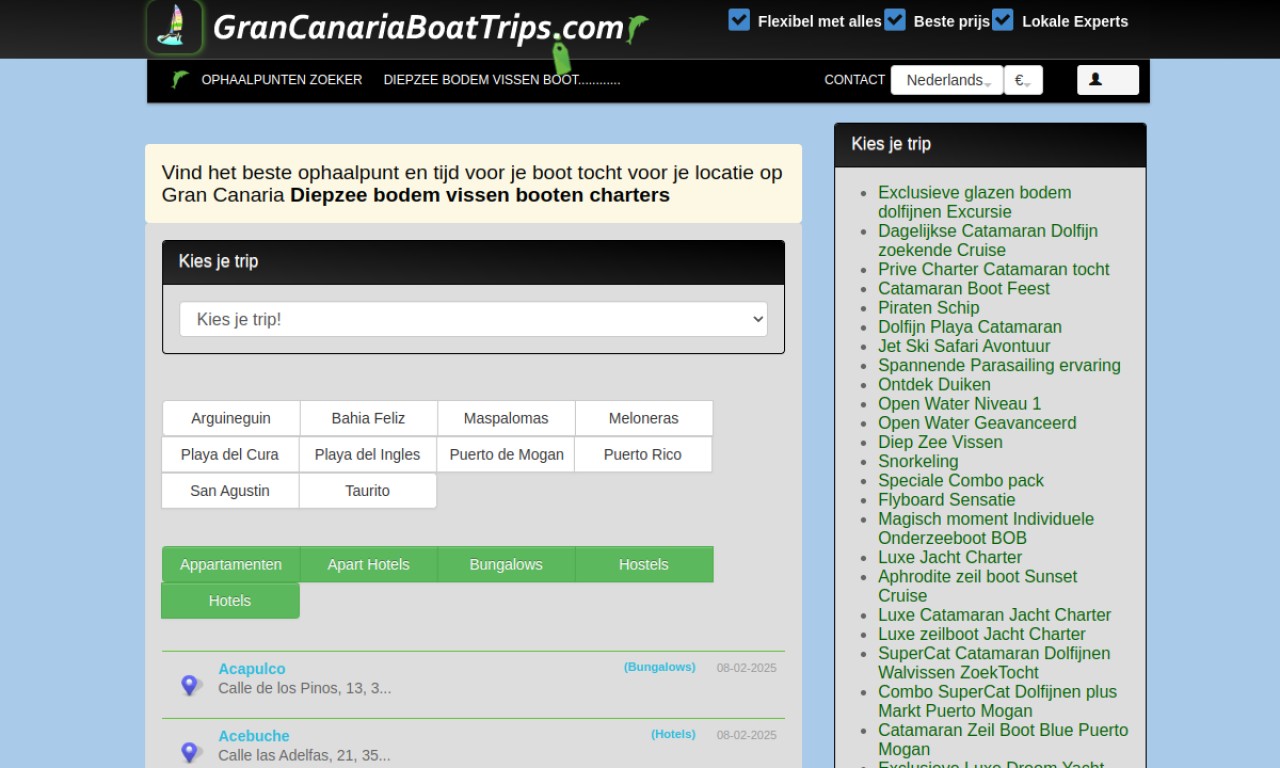Open the Ontdek Duiken link
1280x768 pixels.
[934, 384]
